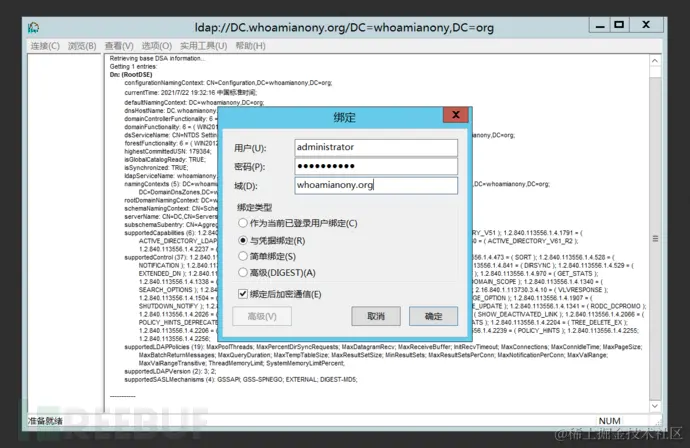Open the 浏览(B) menu
690x448 pixels.
tap(82, 46)
